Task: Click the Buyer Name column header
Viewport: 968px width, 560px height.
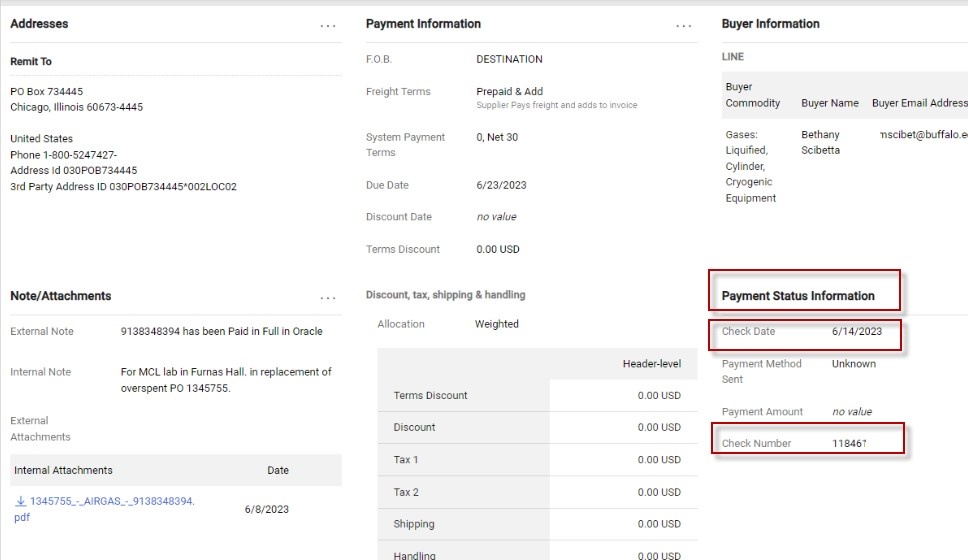Action: 829,103
